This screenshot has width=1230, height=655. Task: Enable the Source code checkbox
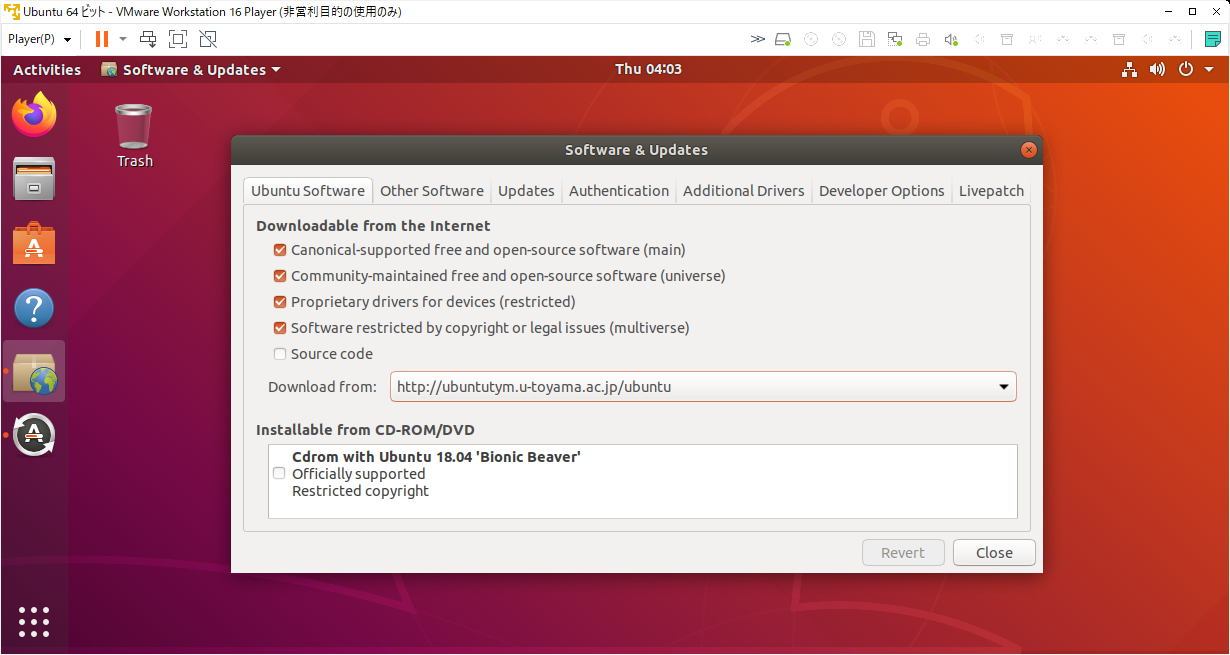pyautogui.click(x=280, y=354)
